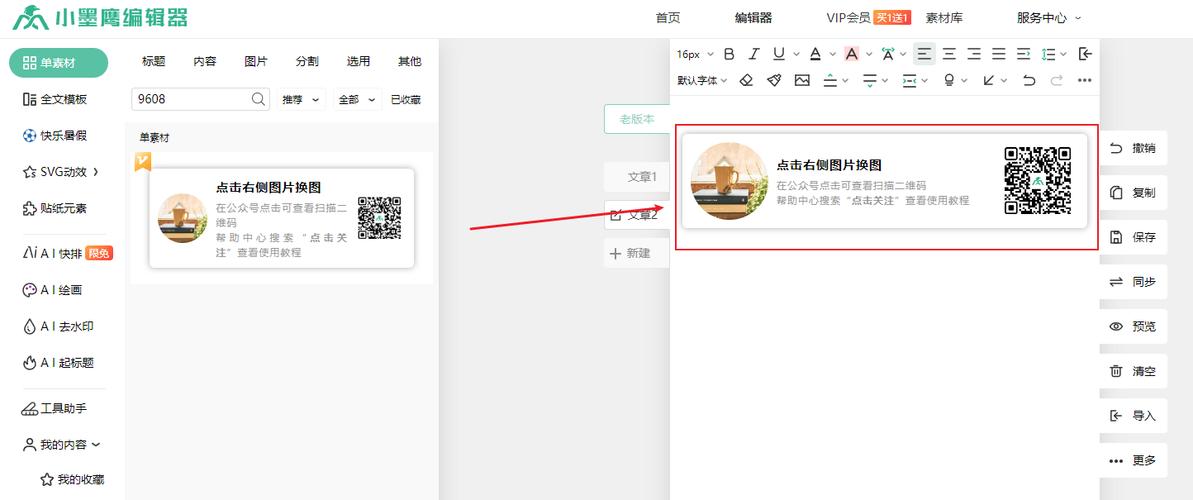1193x500 pixels.
Task: Toggle bold text formatting
Action: 729,54
